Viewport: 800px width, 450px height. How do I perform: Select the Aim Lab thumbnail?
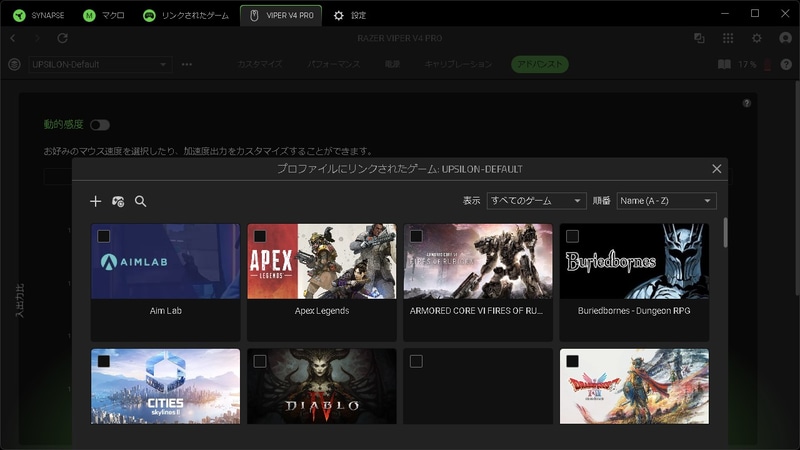pos(165,261)
